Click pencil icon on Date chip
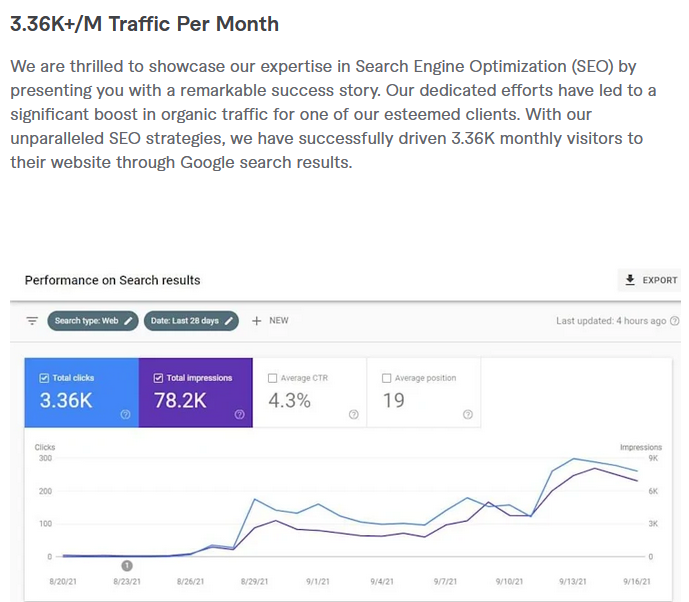The height and width of the screenshot is (602, 689). click(230, 321)
